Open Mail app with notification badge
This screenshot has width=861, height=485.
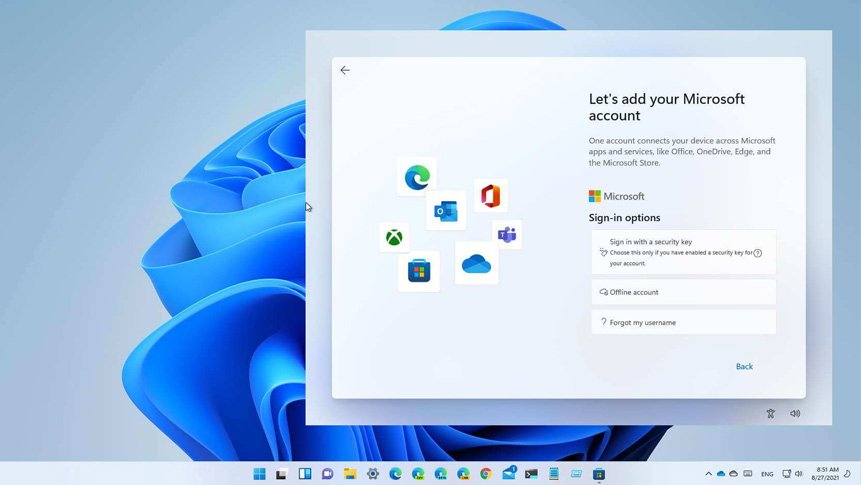coord(509,474)
